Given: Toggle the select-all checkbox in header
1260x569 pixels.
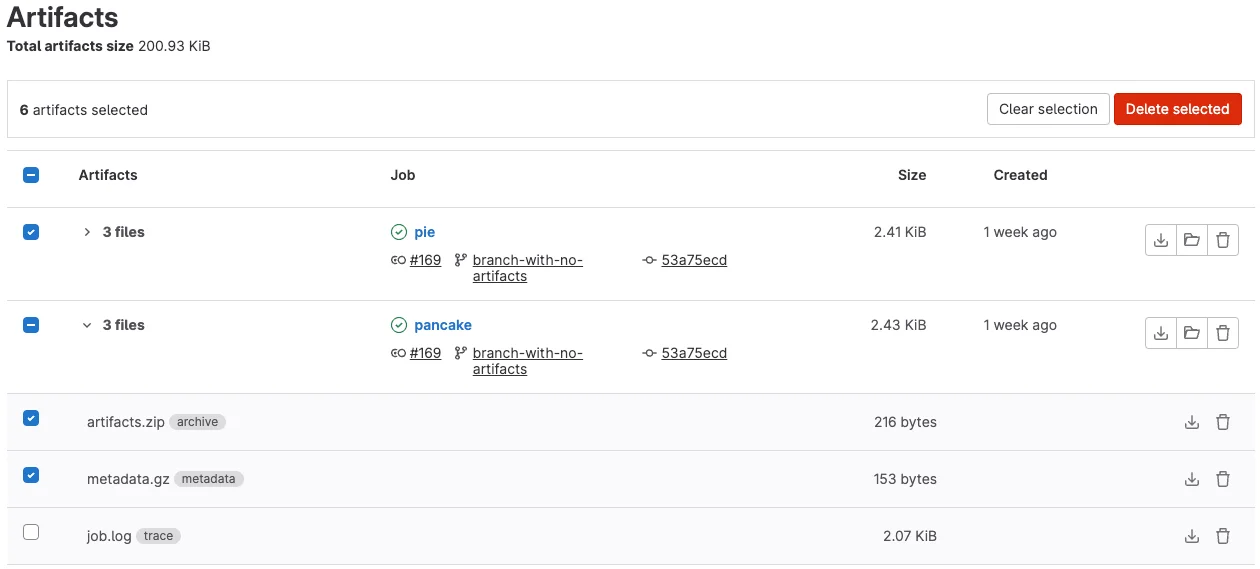Looking at the screenshot, I should (x=31, y=175).
